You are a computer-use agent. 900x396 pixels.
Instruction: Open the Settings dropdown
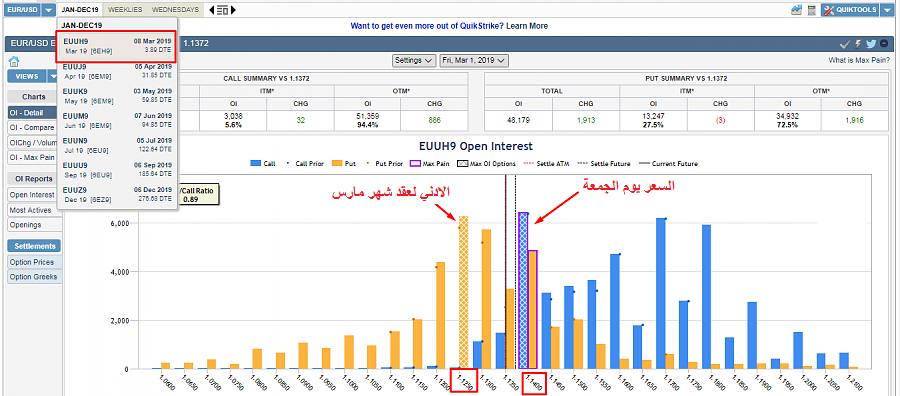414,60
